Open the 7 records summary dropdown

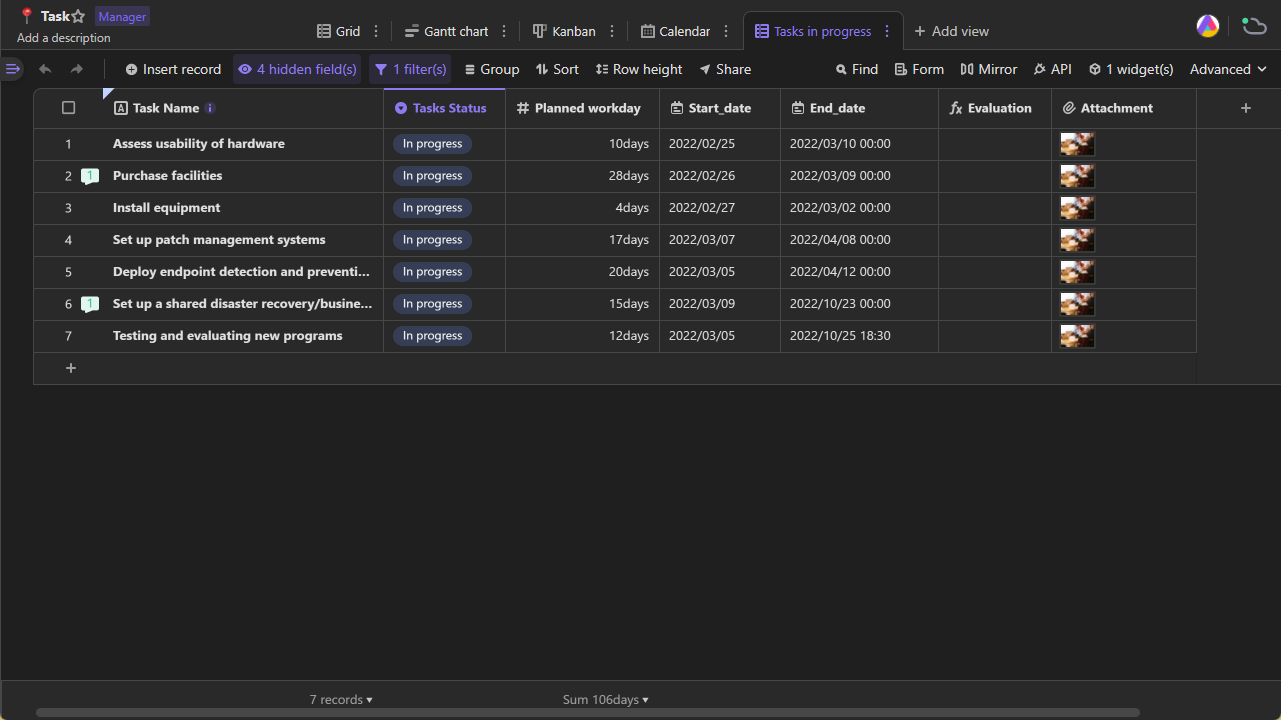pos(341,700)
